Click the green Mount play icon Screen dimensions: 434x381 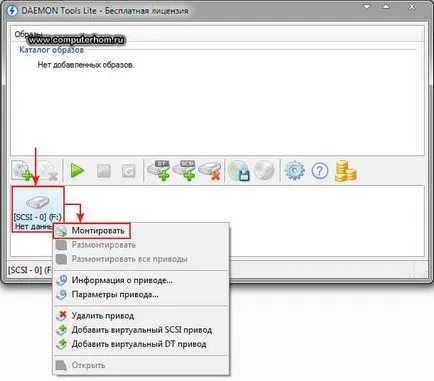(x=77, y=171)
